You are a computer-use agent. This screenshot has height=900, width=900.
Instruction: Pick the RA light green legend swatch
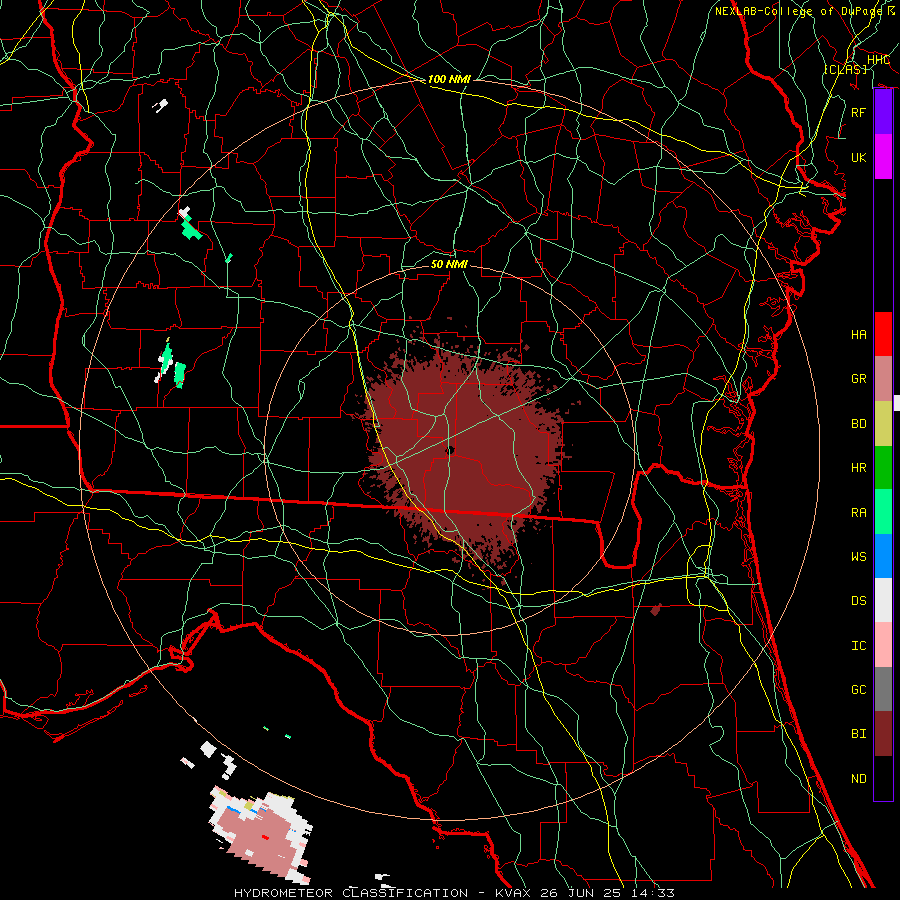tap(883, 512)
